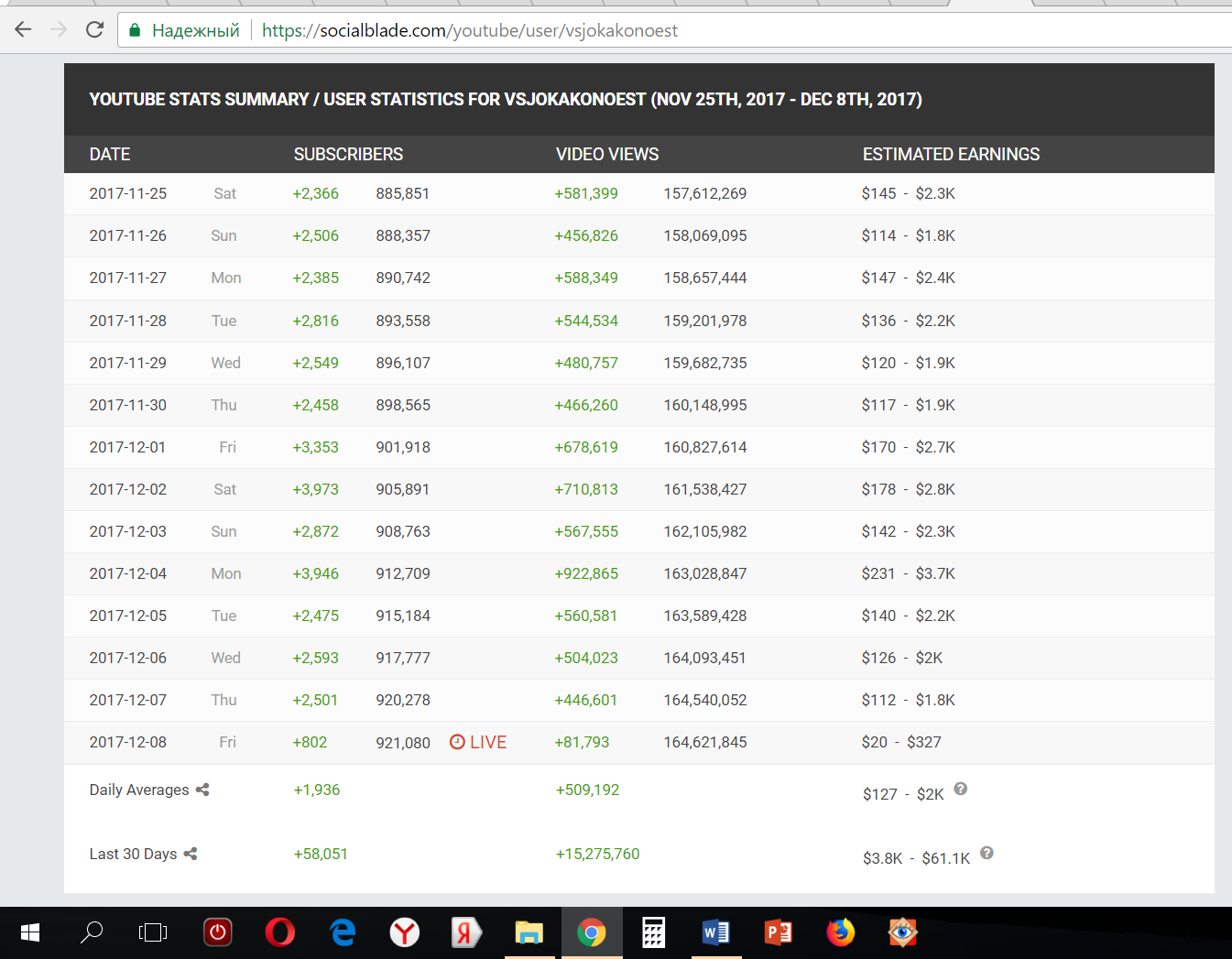Viewport: 1232px width, 959px height.
Task: Open Task View on taskbar
Action: 153,932
